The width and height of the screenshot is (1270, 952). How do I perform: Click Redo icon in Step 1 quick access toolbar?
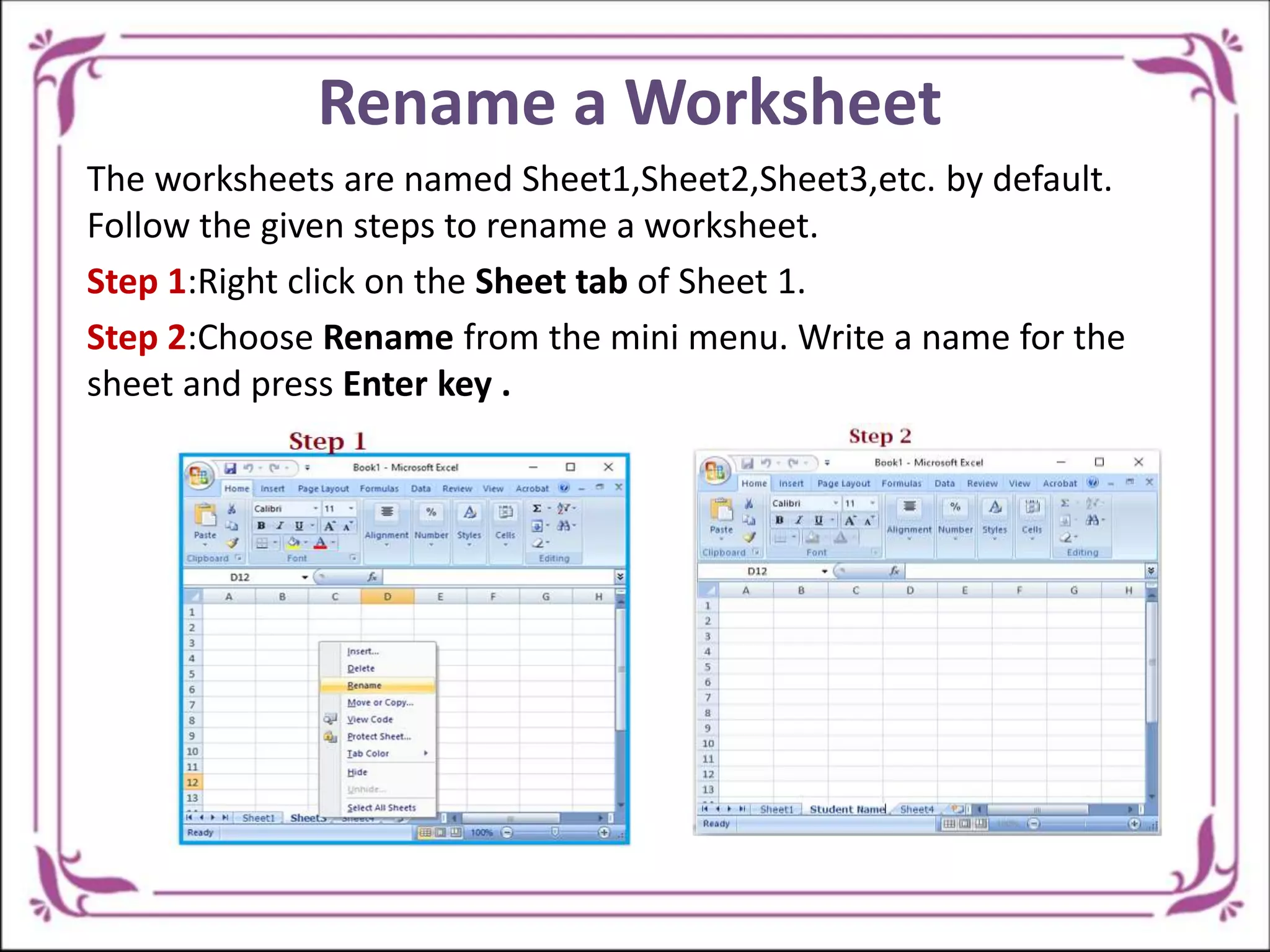(x=274, y=468)
